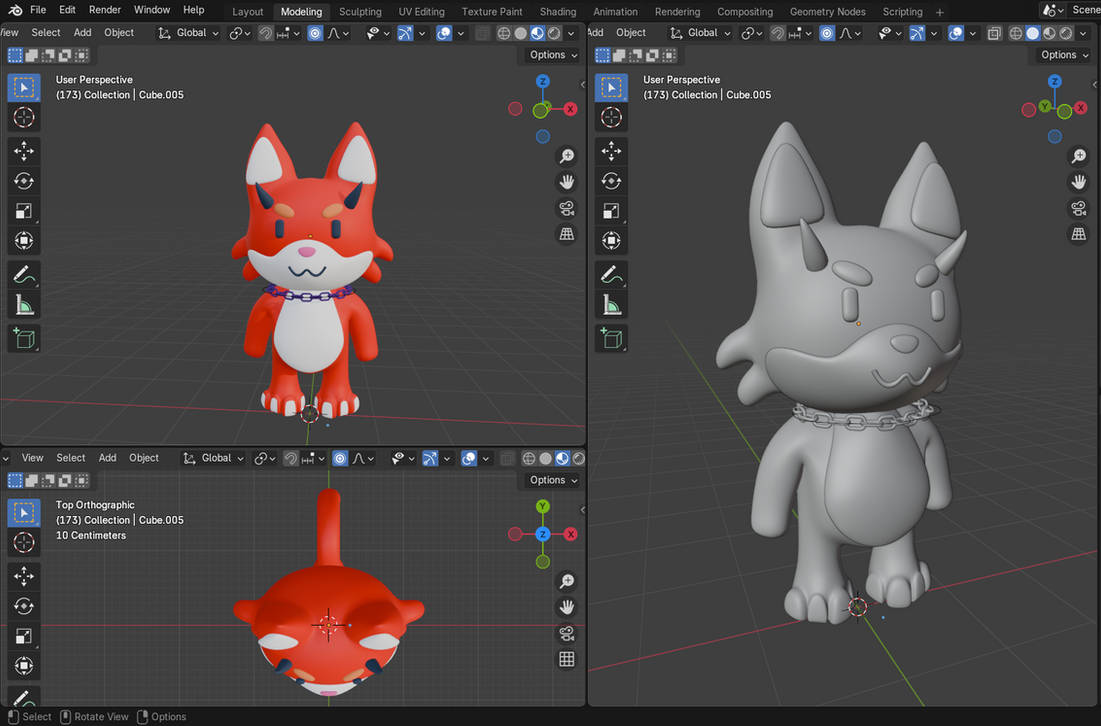This screenshot has height=726, width=1101.
Task: Toggle proportional editing in top-left viewport header
Action: [315, 33]
